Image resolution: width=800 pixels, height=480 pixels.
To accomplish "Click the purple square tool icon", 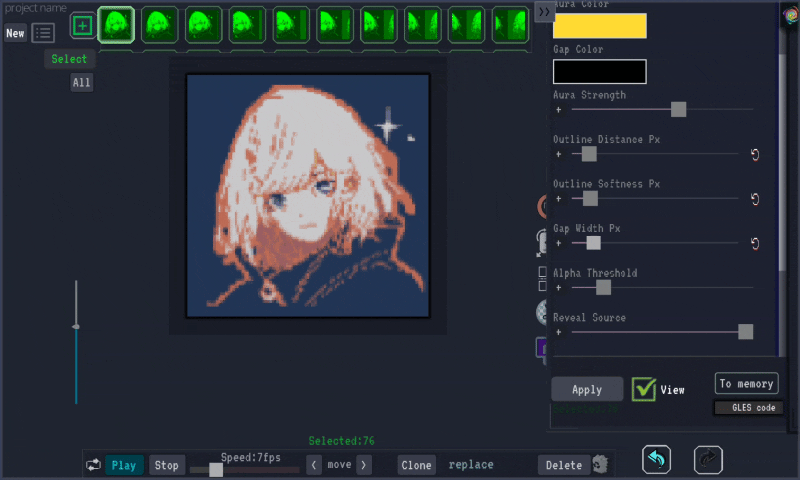I will 541,348.
